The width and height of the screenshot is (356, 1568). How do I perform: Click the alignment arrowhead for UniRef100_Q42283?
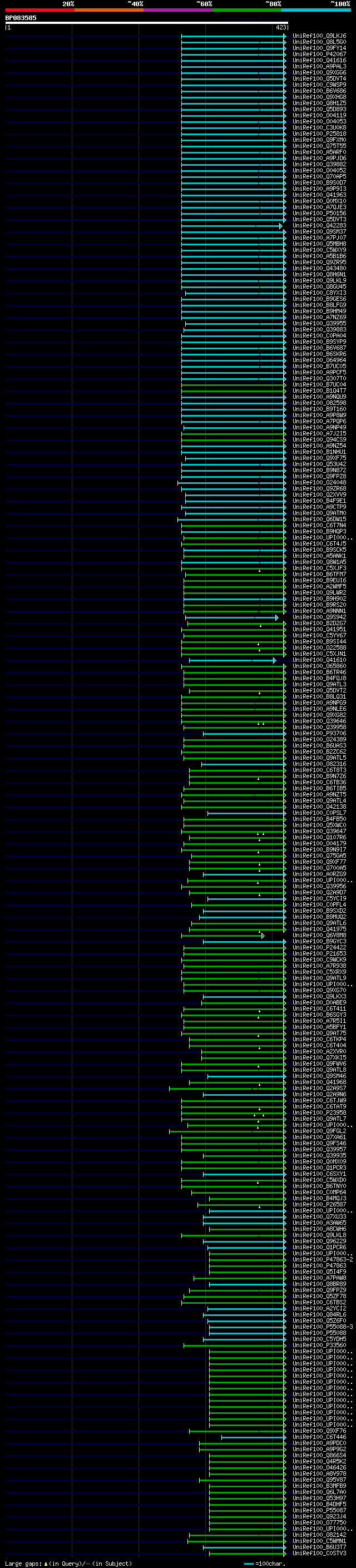pyautogui.click(x=280, y=226)
